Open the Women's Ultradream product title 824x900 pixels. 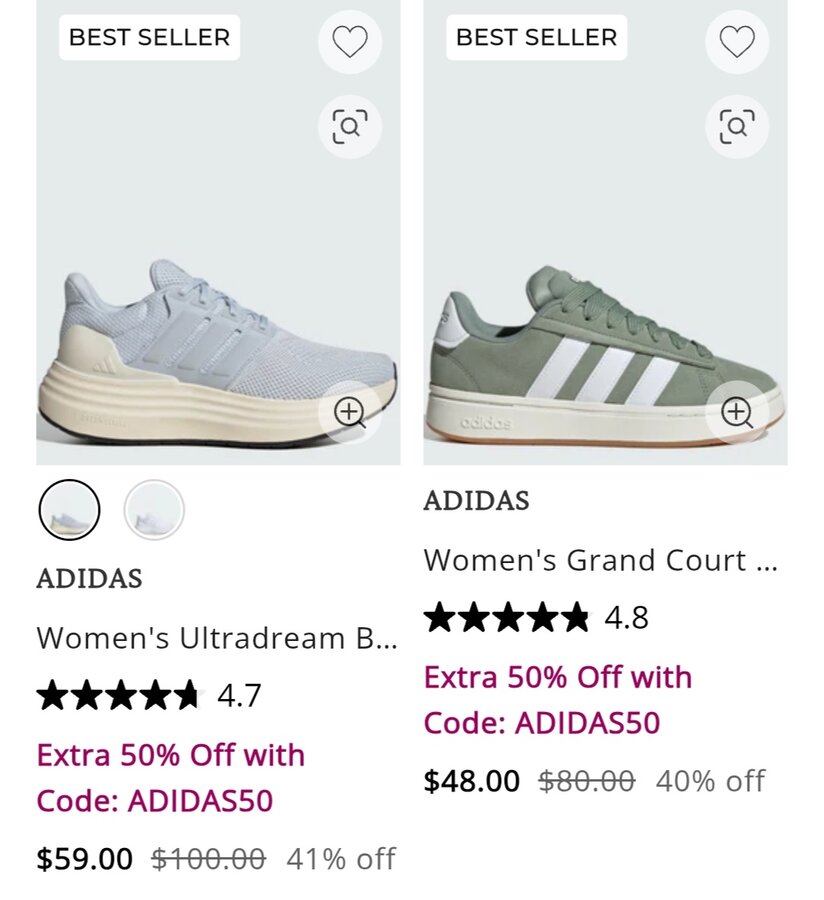tap(217, 637)
